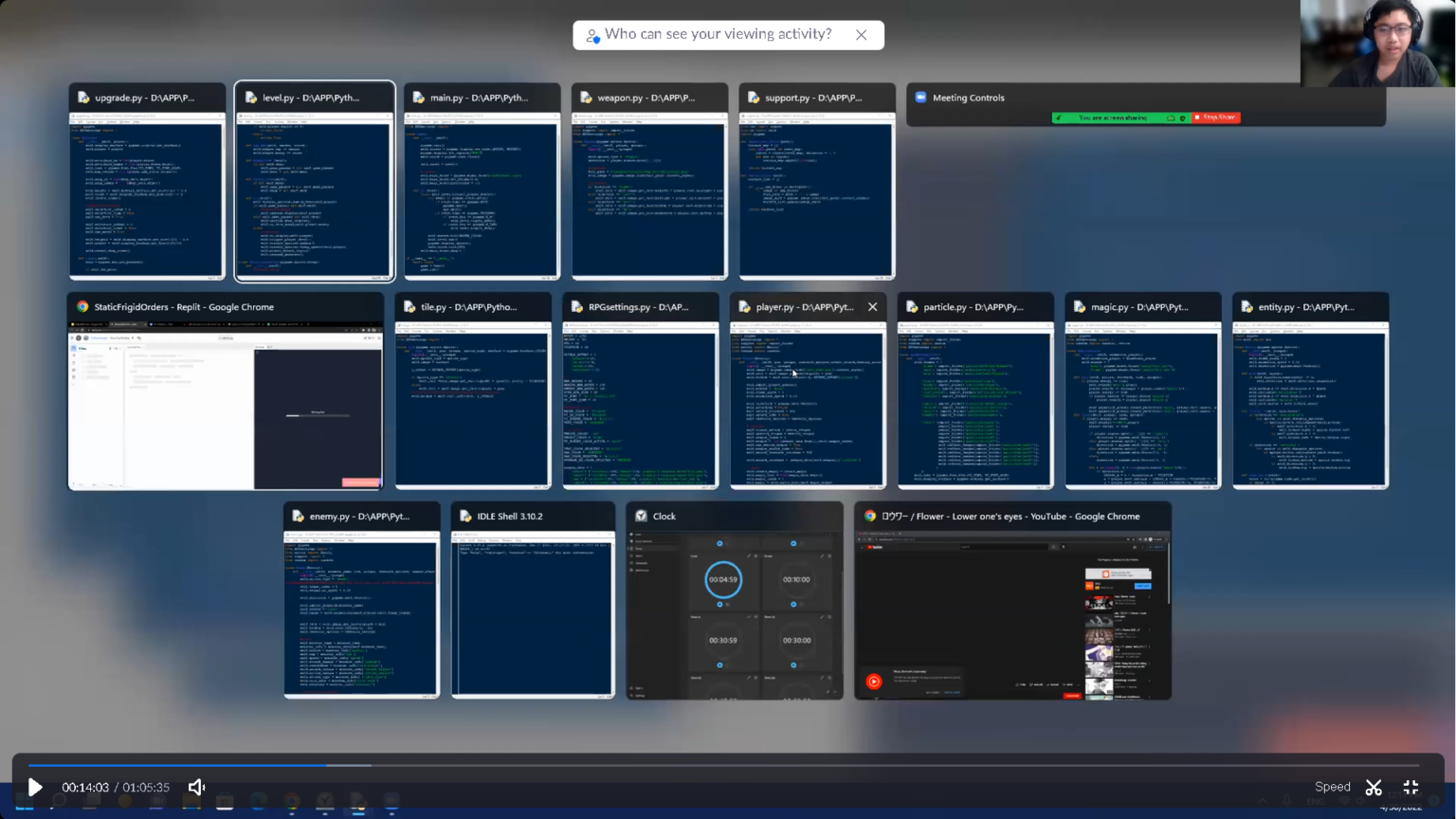Open the StaticFrigidOrders Replit Chrome window
The width and height of the screenshot is (1456, 819).
click(x=225, y=405)
